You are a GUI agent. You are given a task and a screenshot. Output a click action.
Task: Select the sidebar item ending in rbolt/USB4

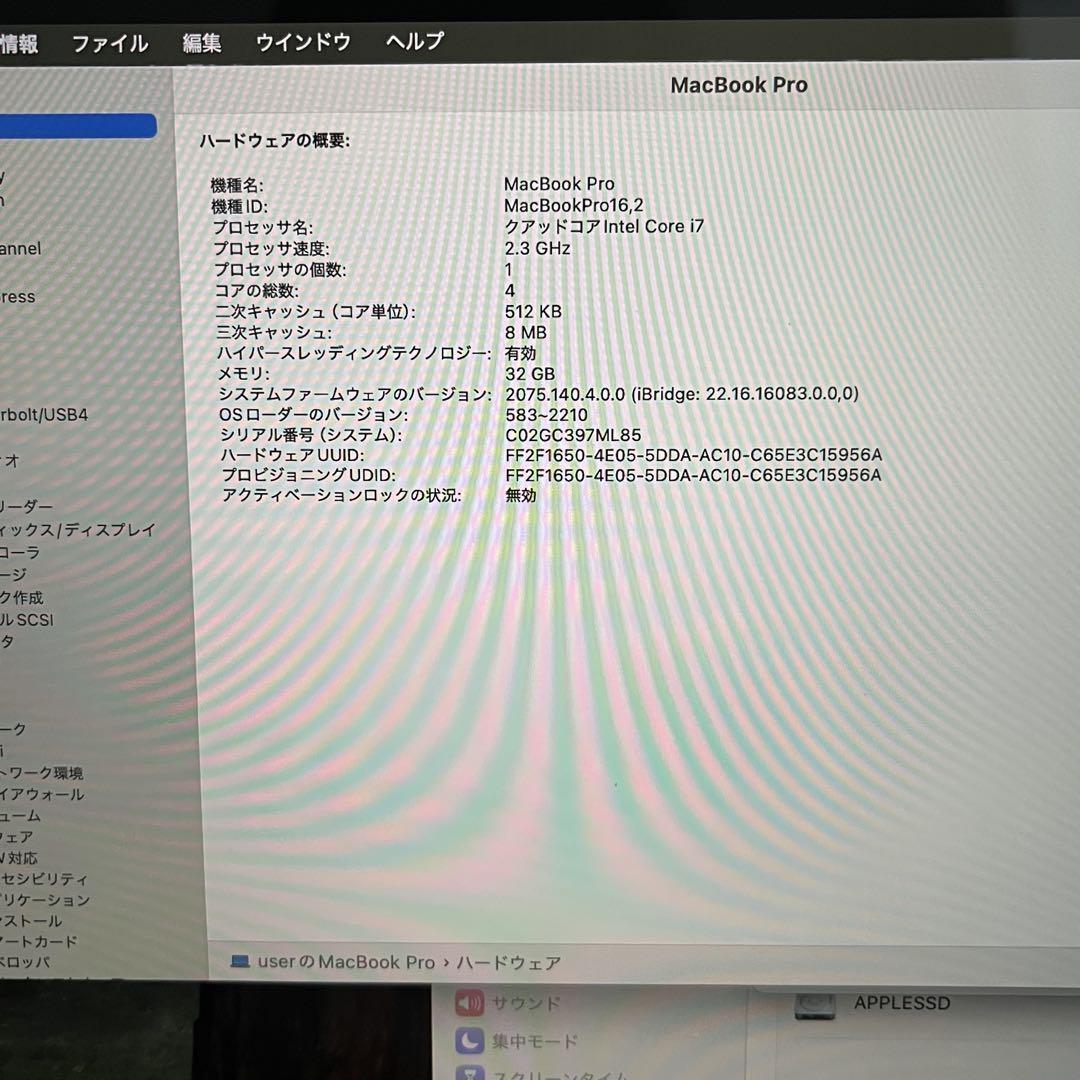tap(44, 415)
